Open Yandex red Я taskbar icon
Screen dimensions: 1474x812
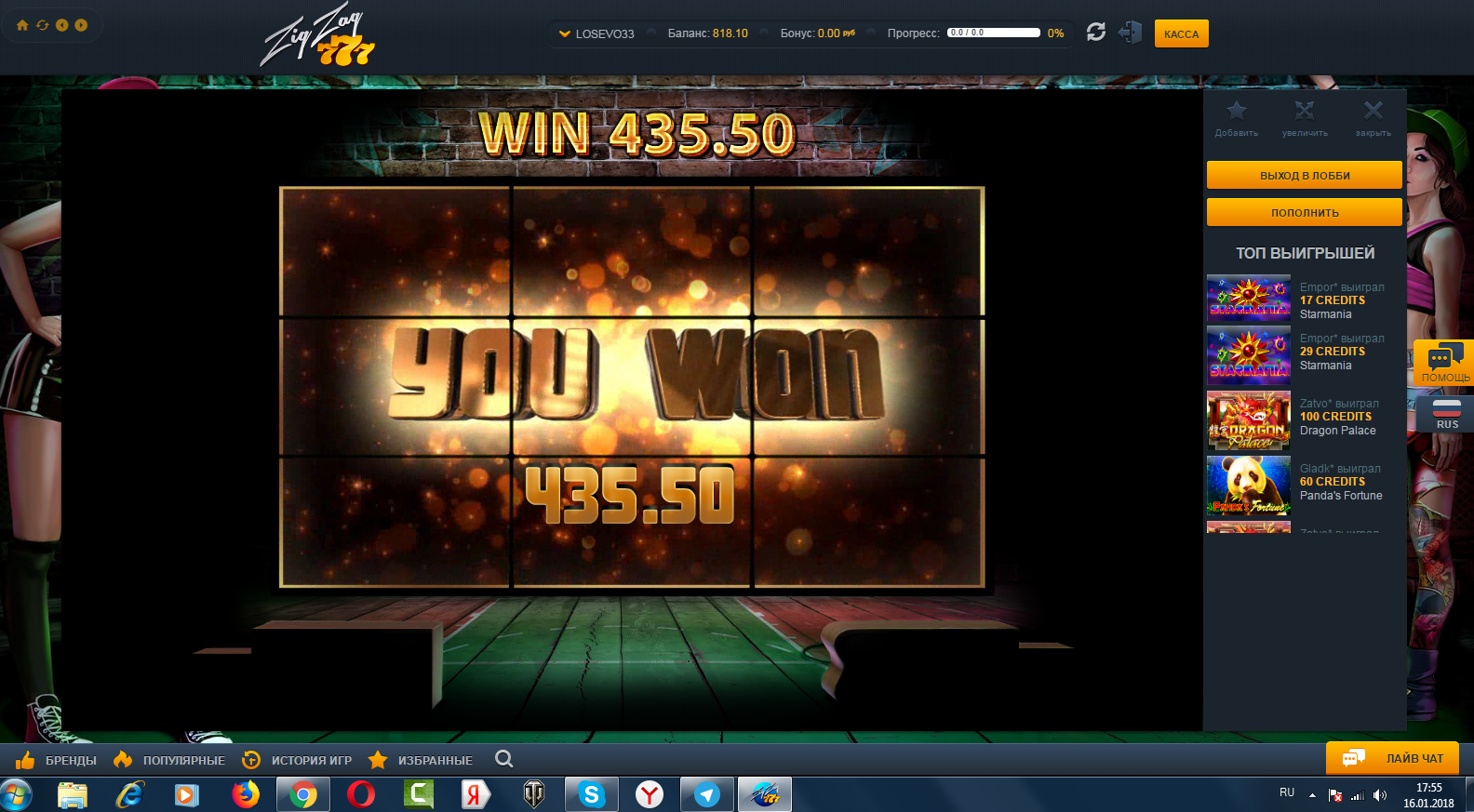[475, 794]
